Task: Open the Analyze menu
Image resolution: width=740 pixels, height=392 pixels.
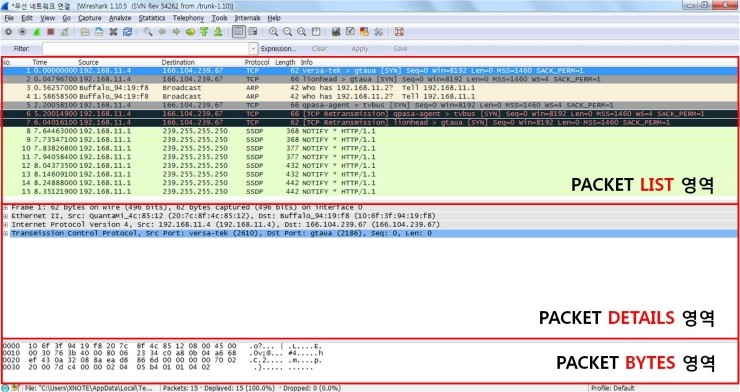Action: (120, 18)
